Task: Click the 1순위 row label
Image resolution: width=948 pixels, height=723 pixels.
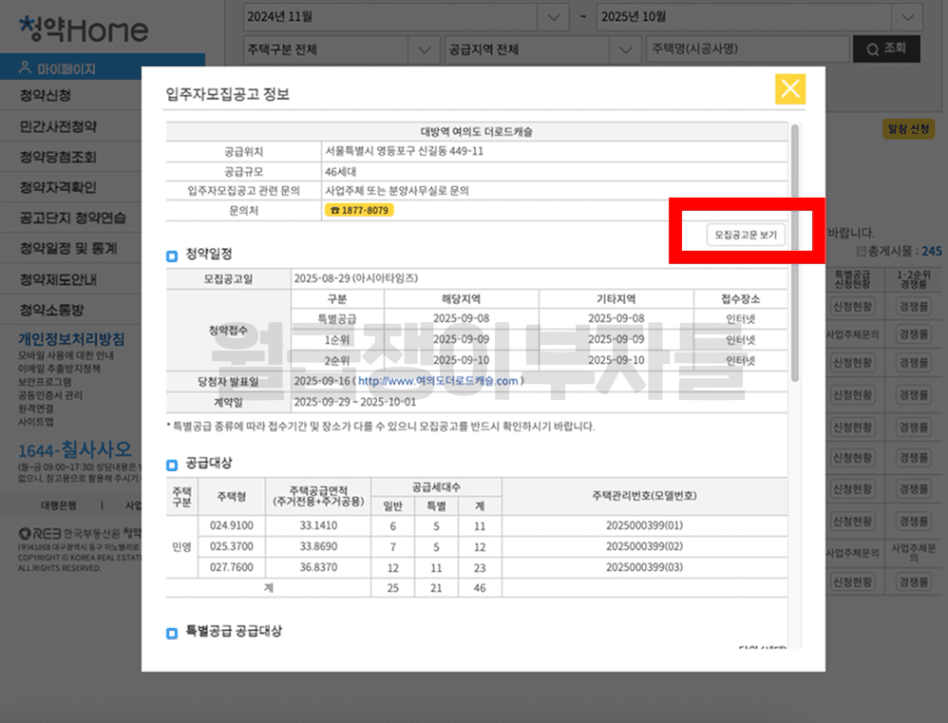Action: [337, 340]
